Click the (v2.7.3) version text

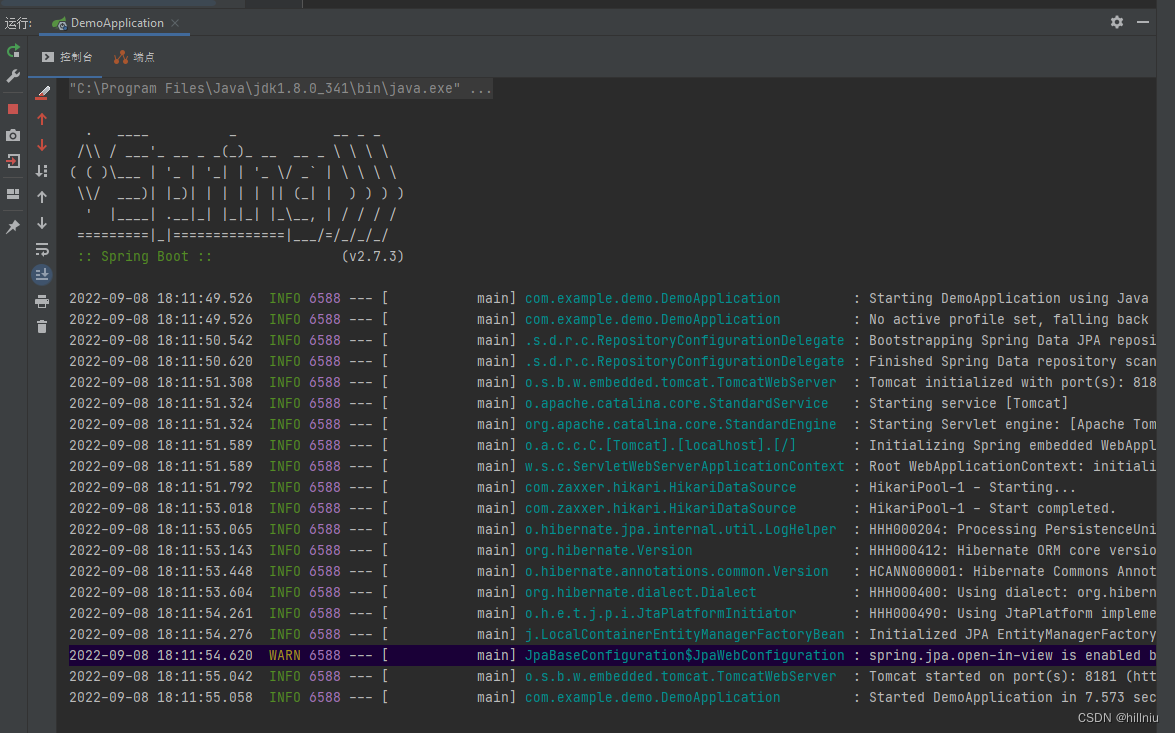372,256
